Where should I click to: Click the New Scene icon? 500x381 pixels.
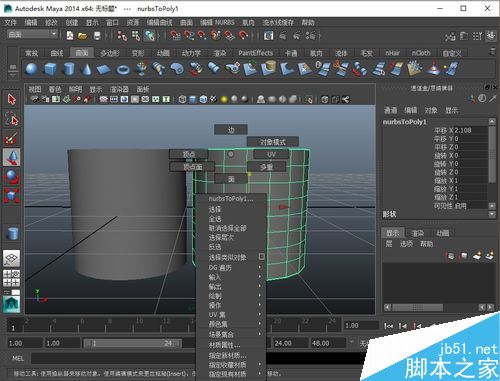[70, 36]
